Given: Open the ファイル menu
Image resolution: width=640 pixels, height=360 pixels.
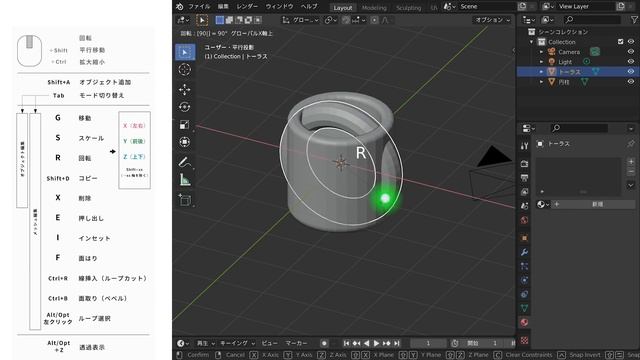Looking at the screenshot, I should click(x=199, y=7).
